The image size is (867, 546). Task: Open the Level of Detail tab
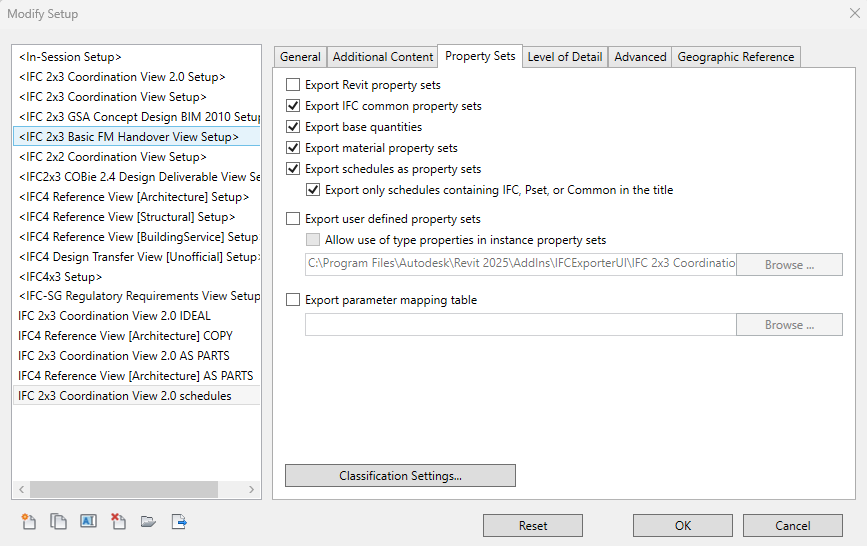click(564, 57)
